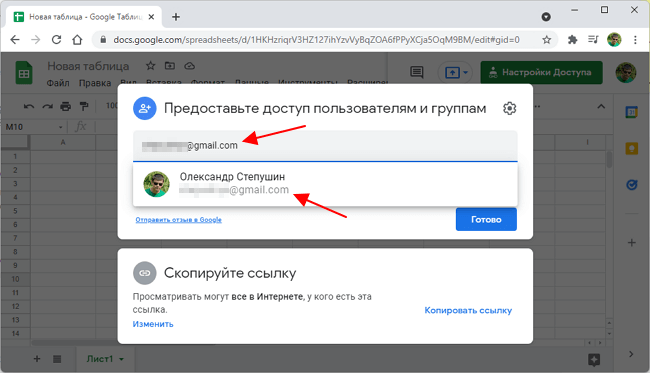Click the vertical scrollbar
The height and width of the screenshot is (373, 650).
pyautogui.click(x=609, y=160)
